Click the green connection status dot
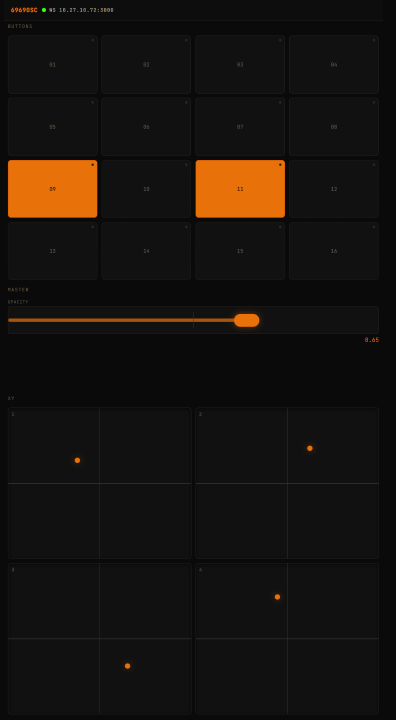Screen dimensions: 396x720 [x=44, y=10]
